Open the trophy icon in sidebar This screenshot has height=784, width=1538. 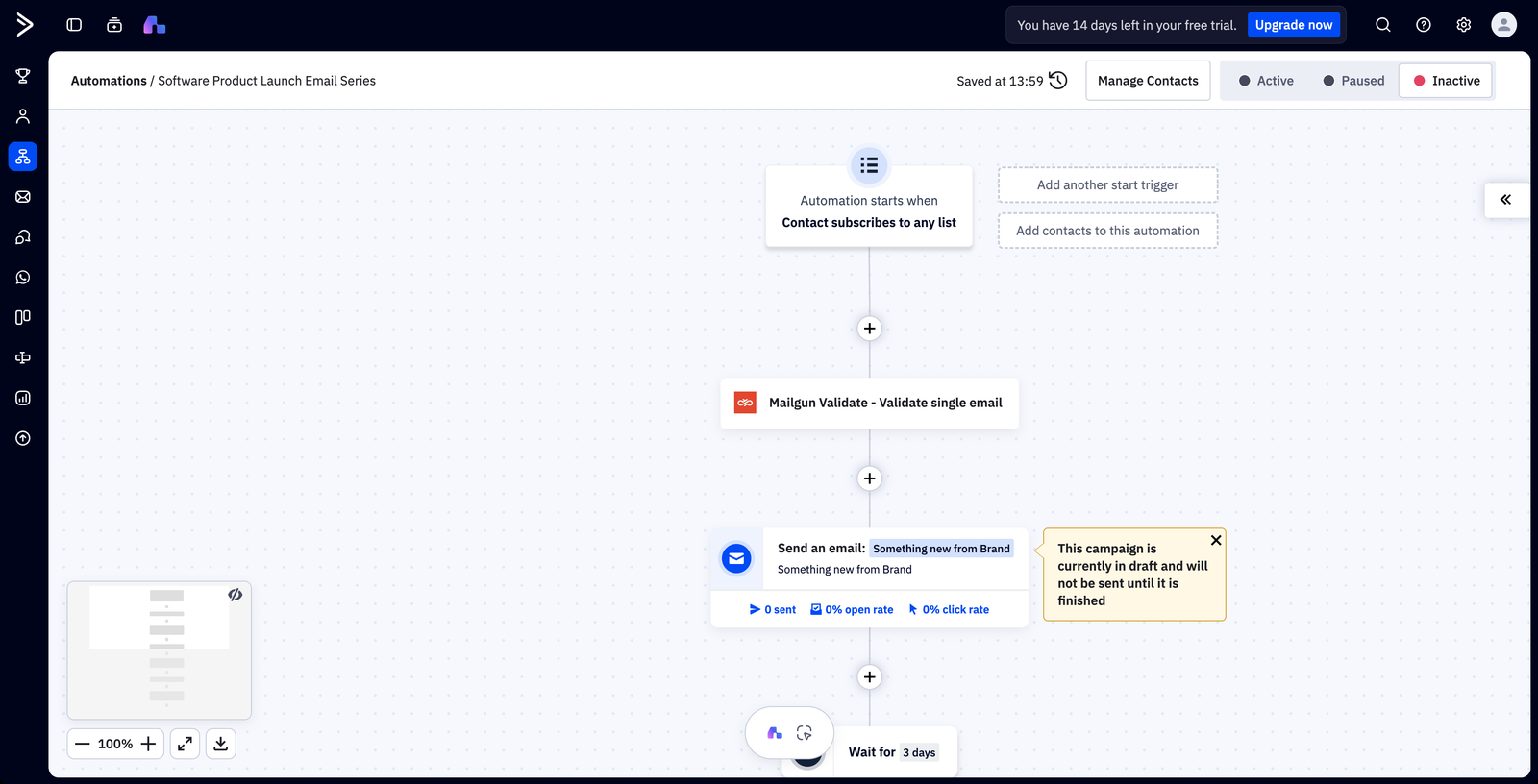coord(23,76)
